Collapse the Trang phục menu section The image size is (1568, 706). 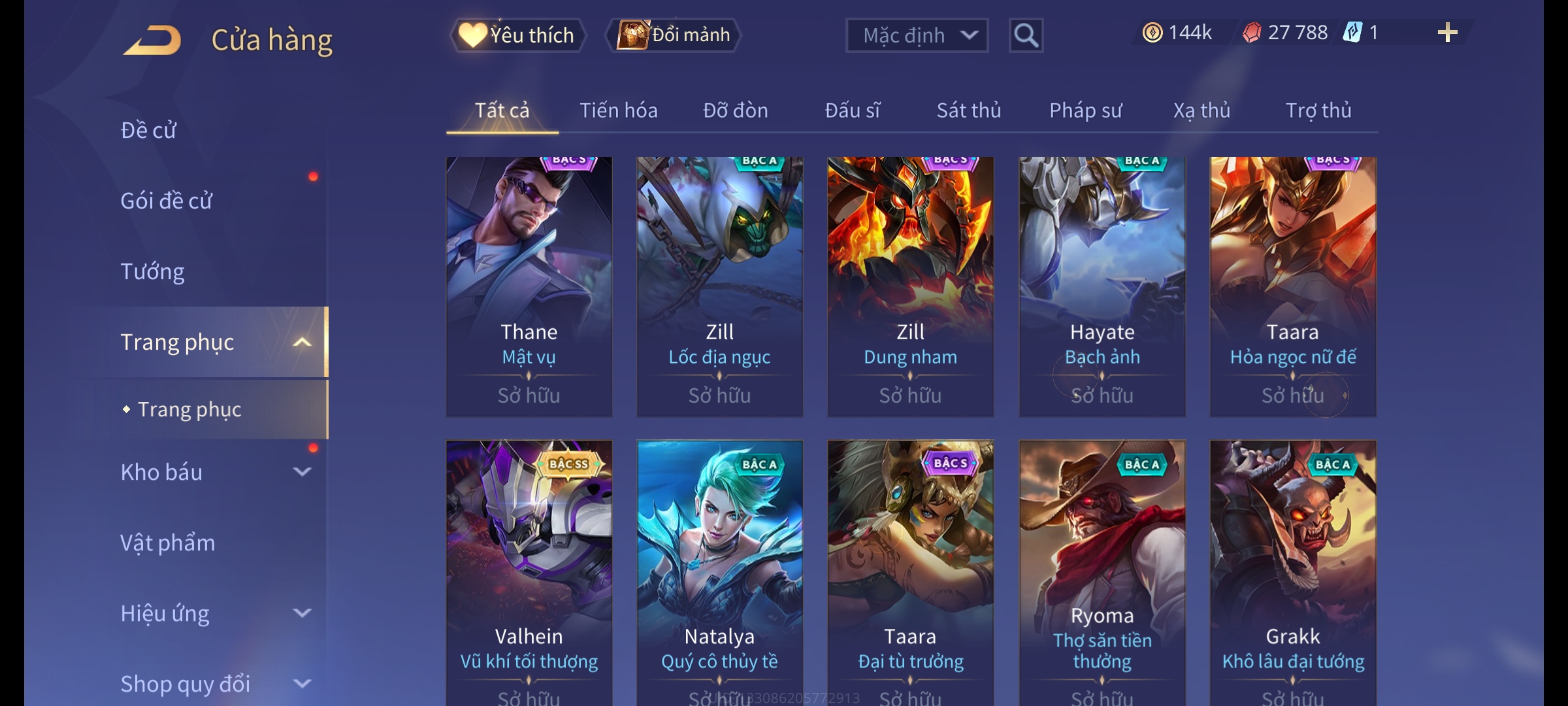302,342
